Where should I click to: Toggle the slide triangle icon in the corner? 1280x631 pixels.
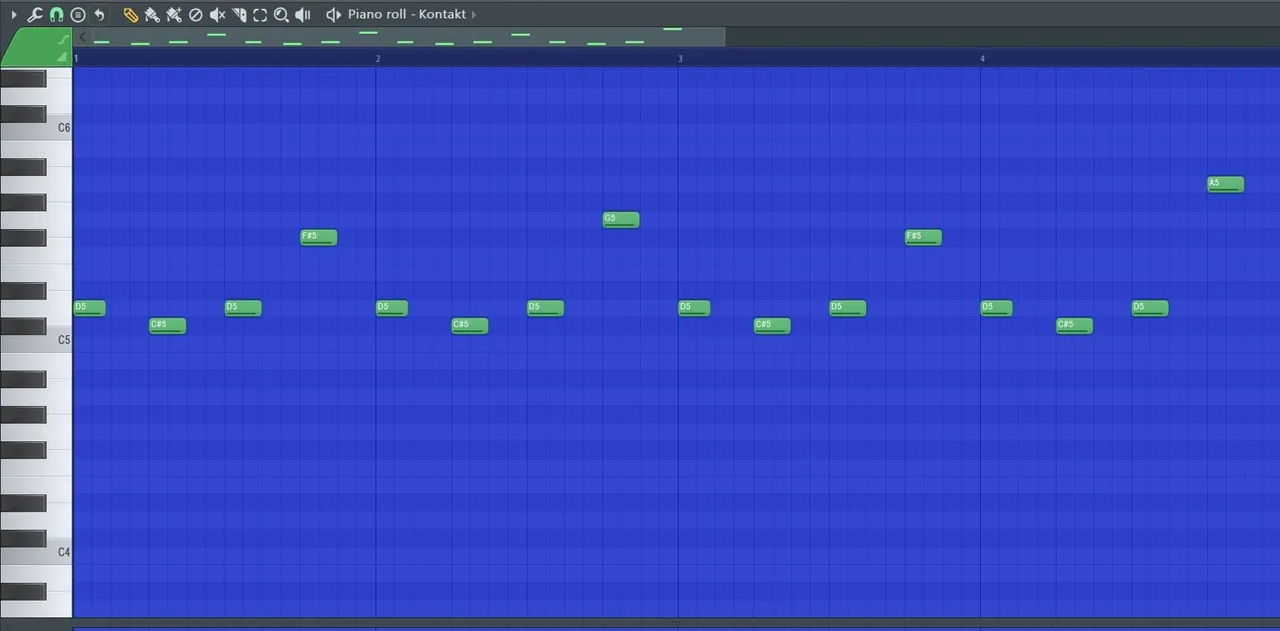coord(64,58)
